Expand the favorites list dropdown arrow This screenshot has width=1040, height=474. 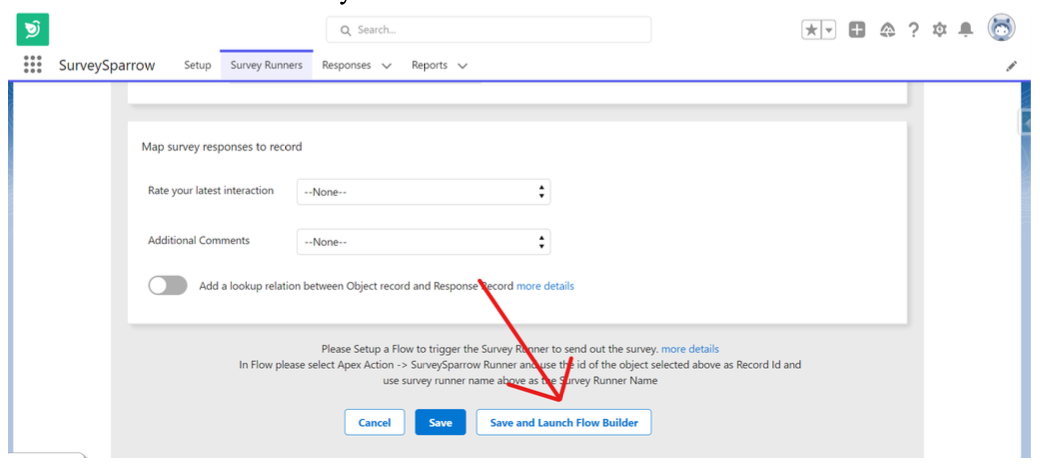point(829,30)
